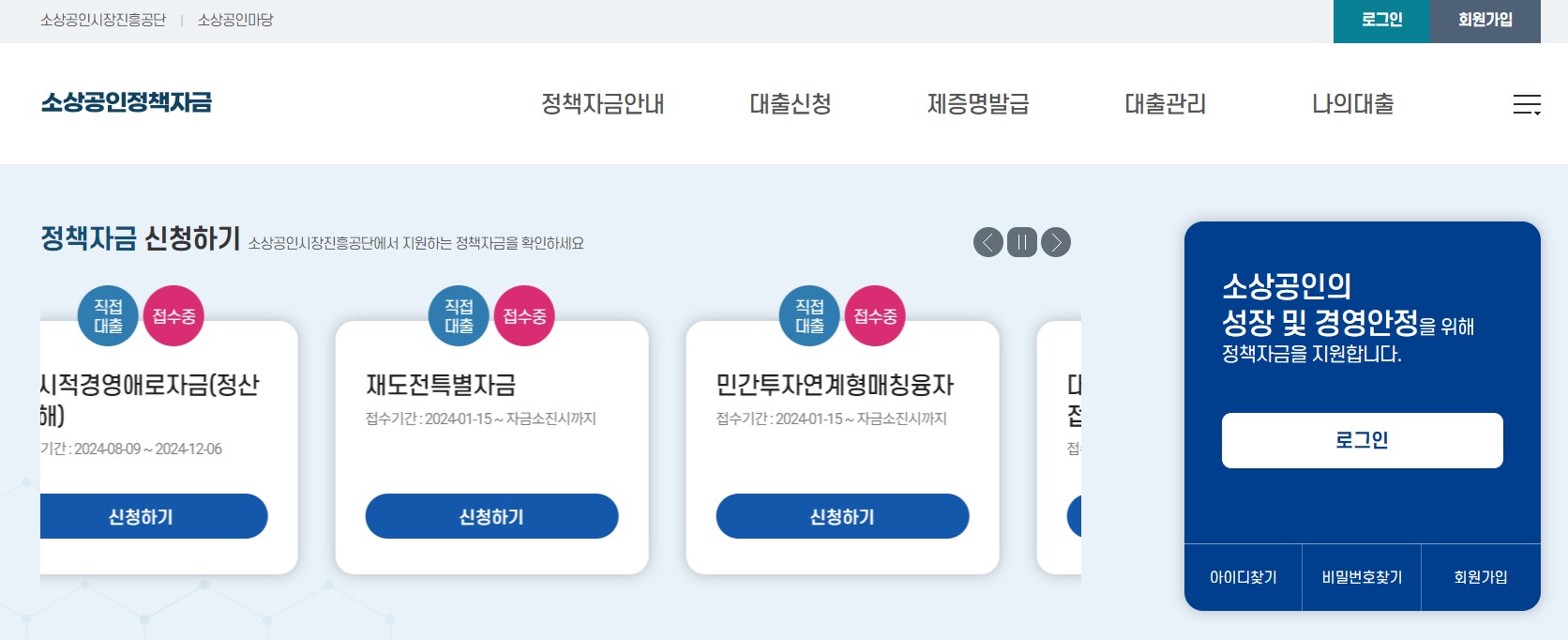Image resolution: width=1568 pixels, height=640 pixels.
Task: Click 신청하기 for 재도전특별자금
Action: coord(491,516)
